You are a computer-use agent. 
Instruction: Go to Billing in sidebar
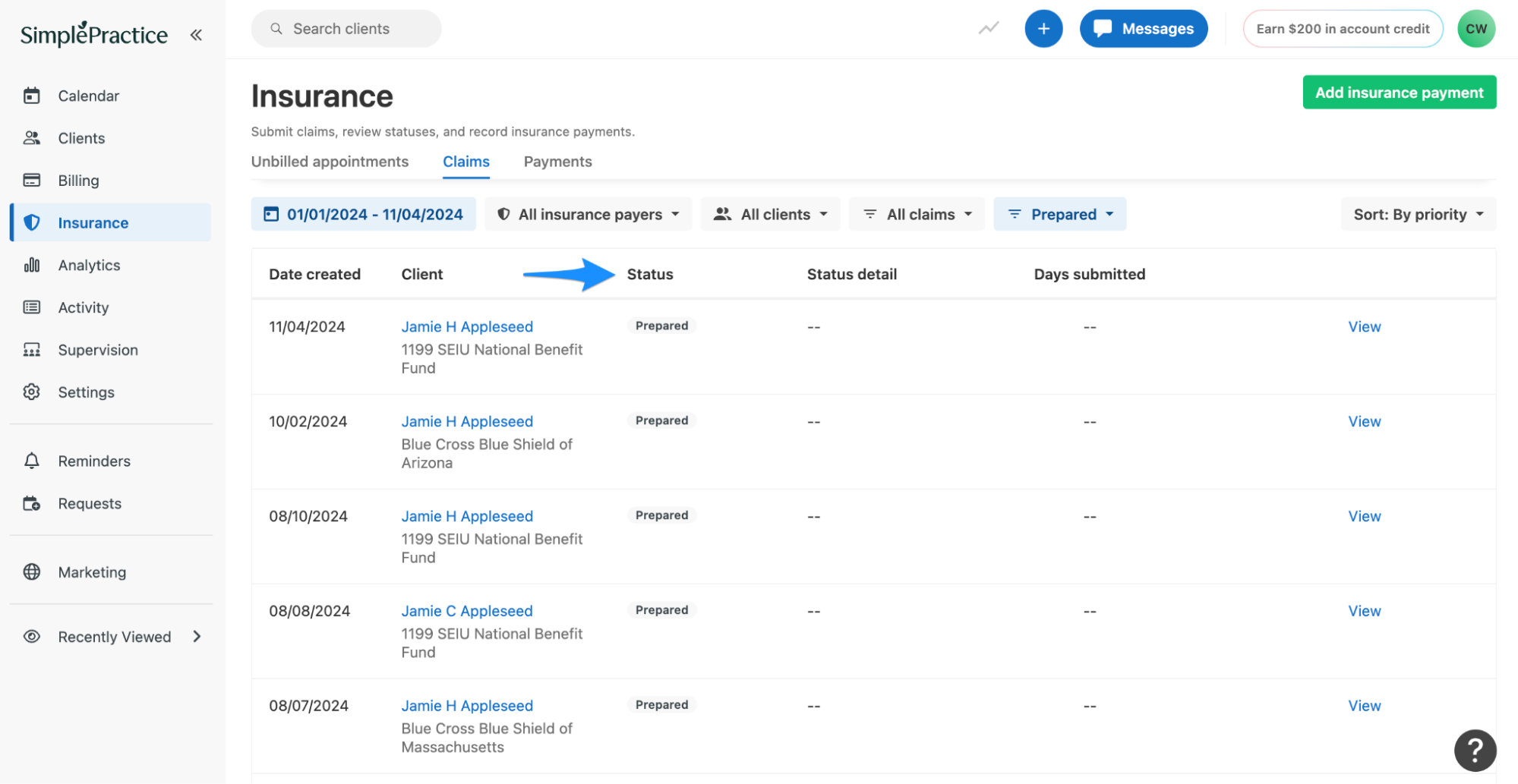coord(78,181)
